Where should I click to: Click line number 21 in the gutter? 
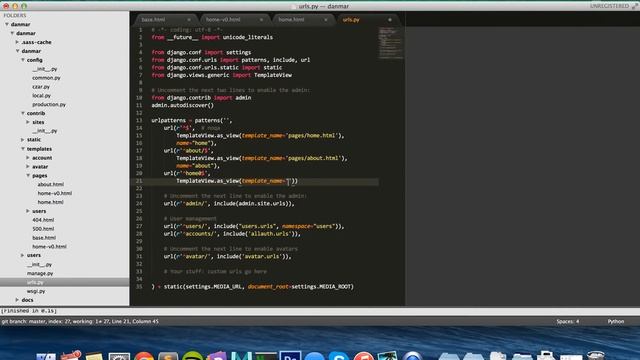[139, 181]
